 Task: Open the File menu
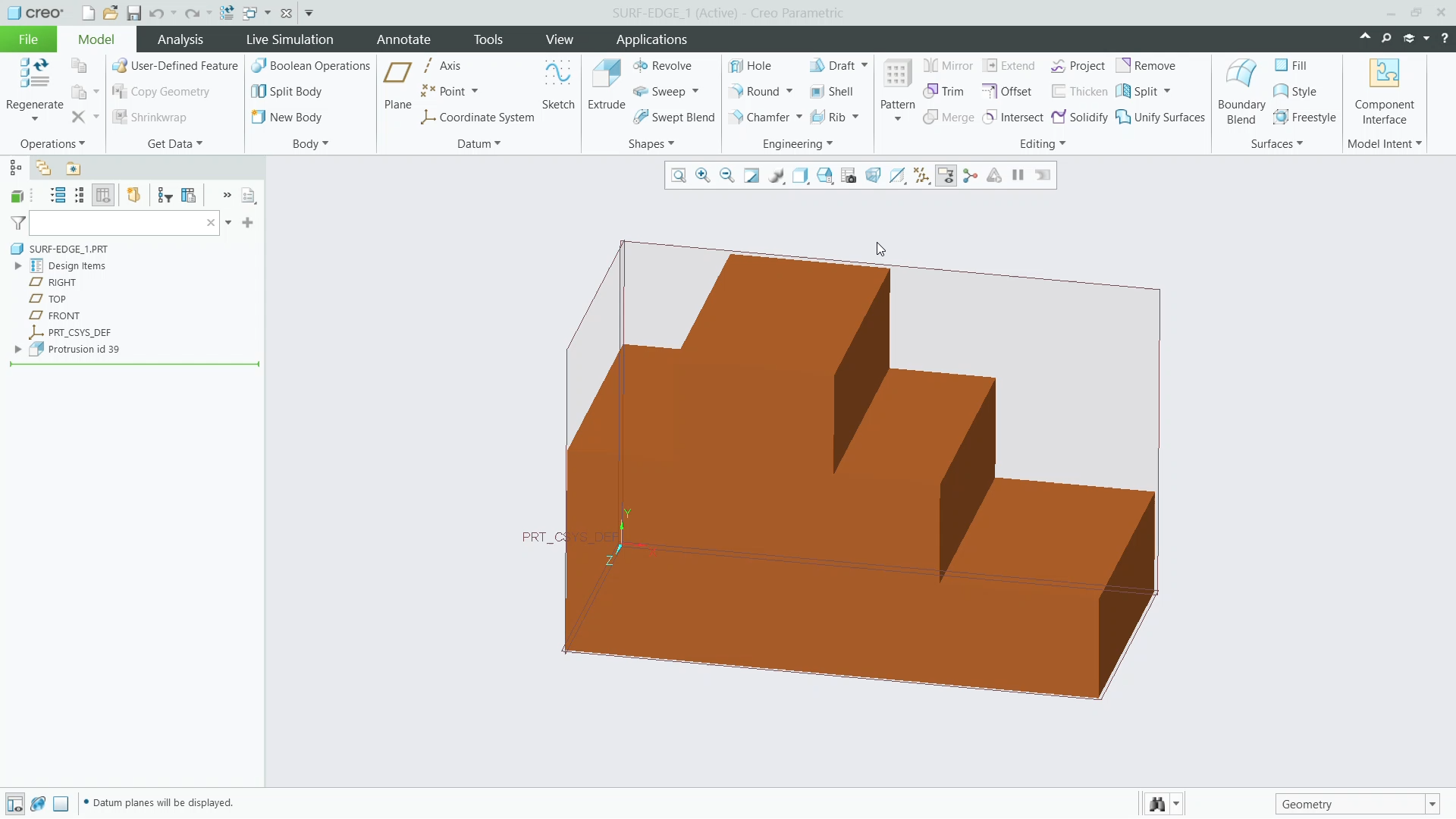(x=28, y=39)
